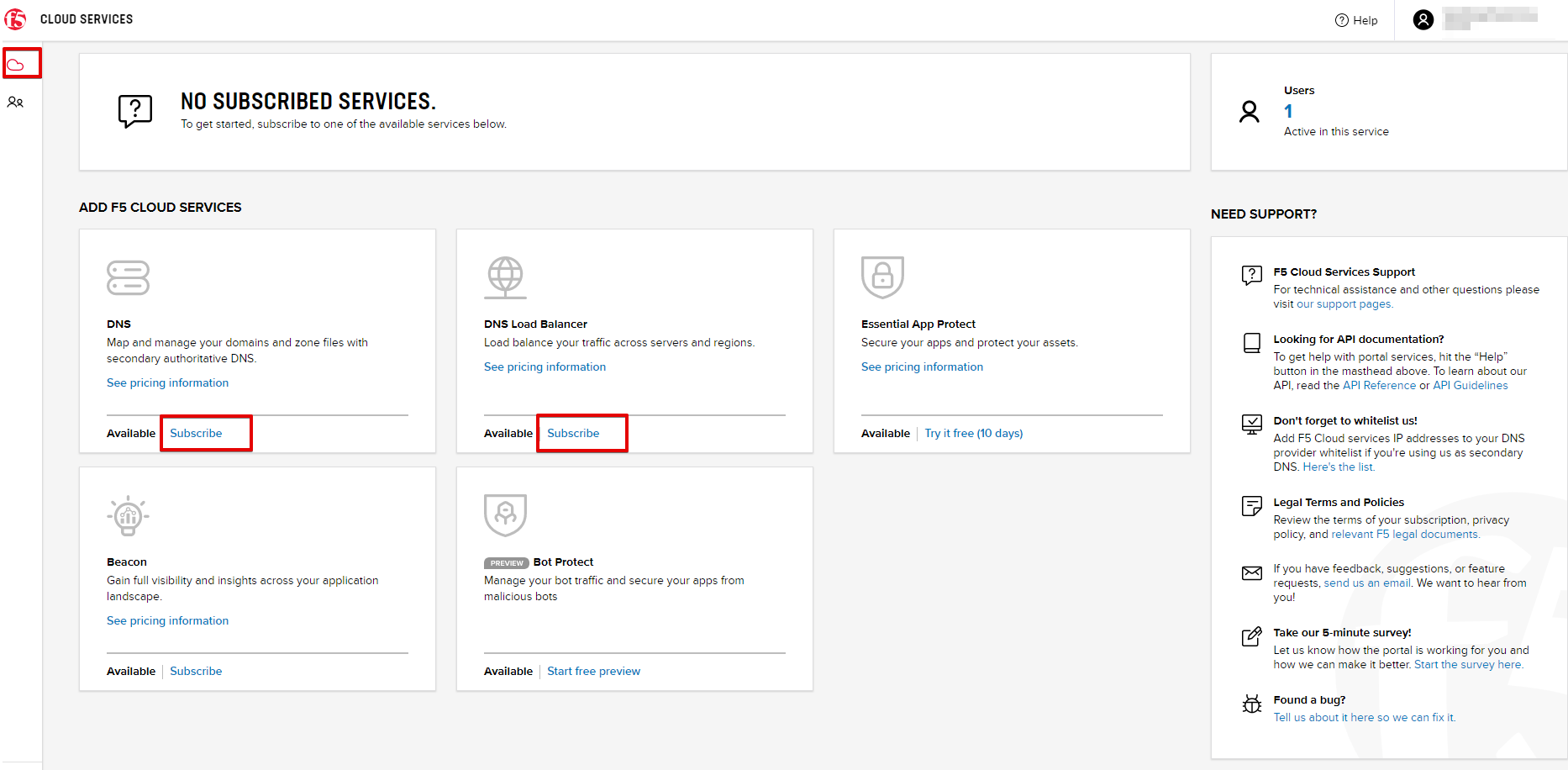Image resolution: width=1568 pixels, height=770 pixels.
Task: Click the bug icon next to Found a bug
Action: 1252,704
